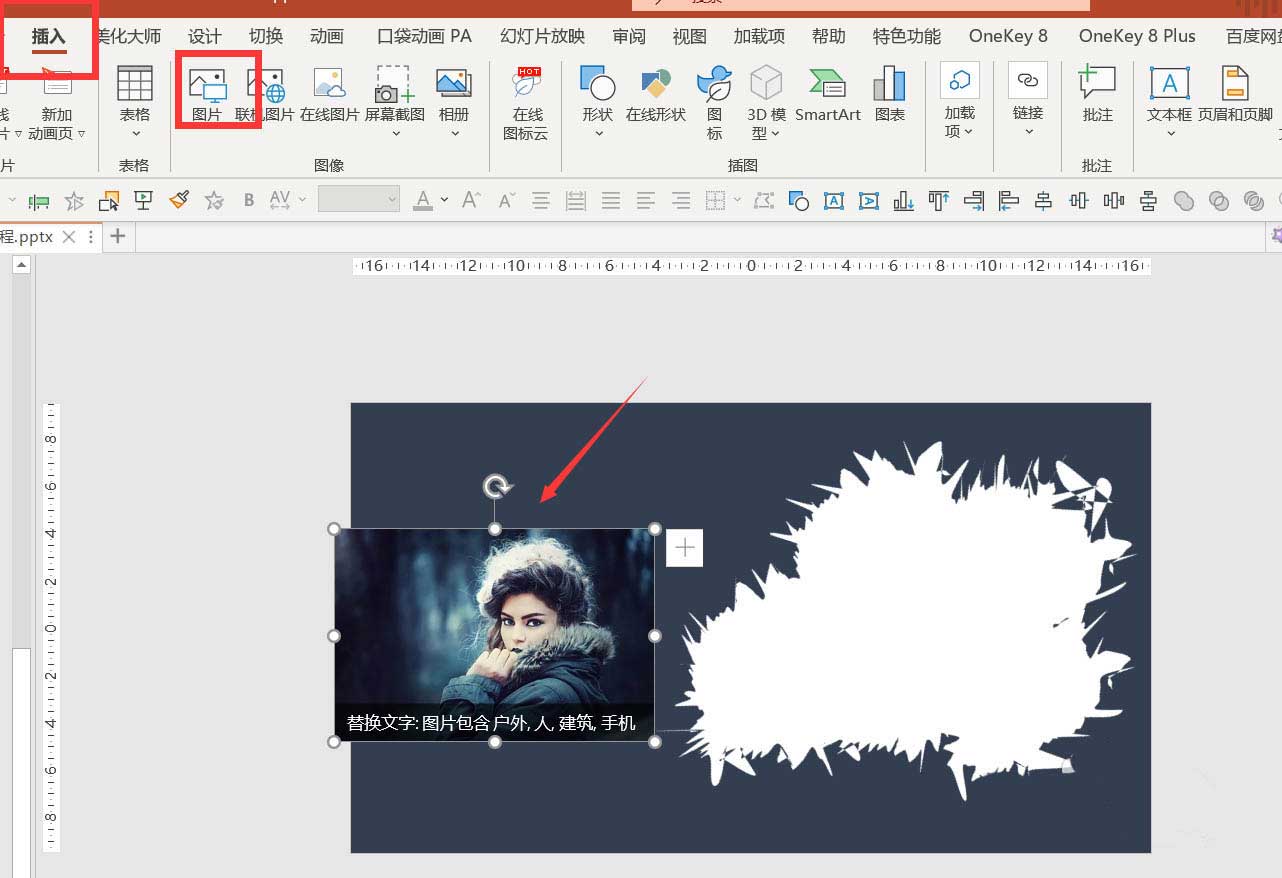This screenshot has width=1282, height=878.
Task: Select the format painter brush icon
Action: point(179,201)
